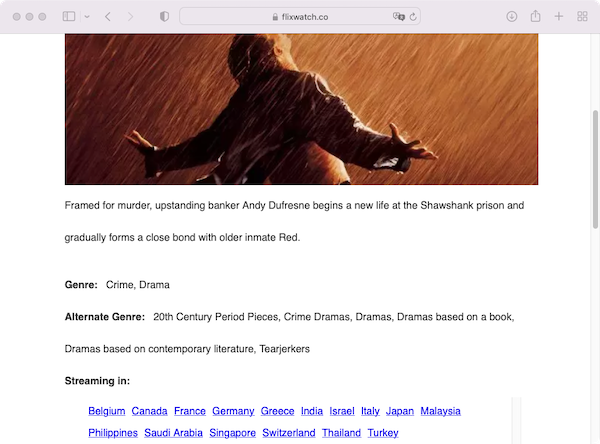Follow the Switzerland link
Viewport: 600px width, 444px height.
pos(289,433)
